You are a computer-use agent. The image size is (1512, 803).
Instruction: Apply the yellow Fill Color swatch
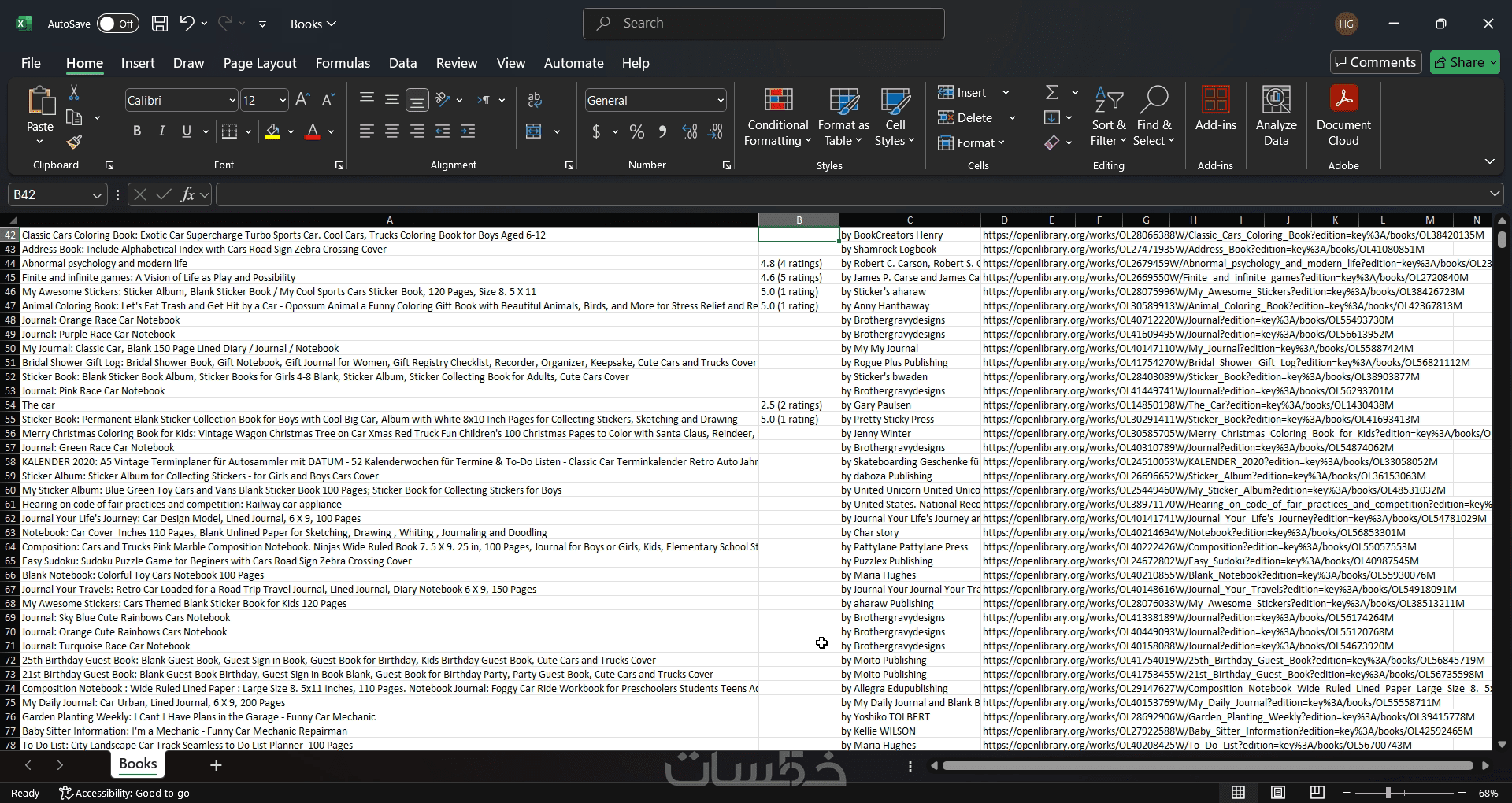coord(272,131)
